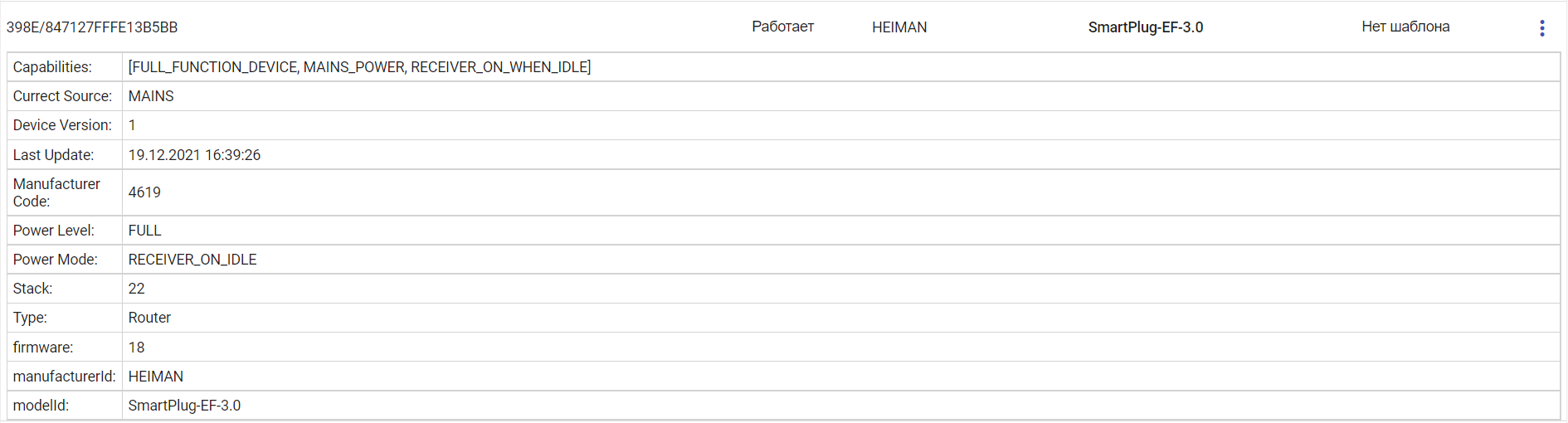
Task: Click Power Mode RECEIVER_ON_IDLE value
Action: click(192, 260)
